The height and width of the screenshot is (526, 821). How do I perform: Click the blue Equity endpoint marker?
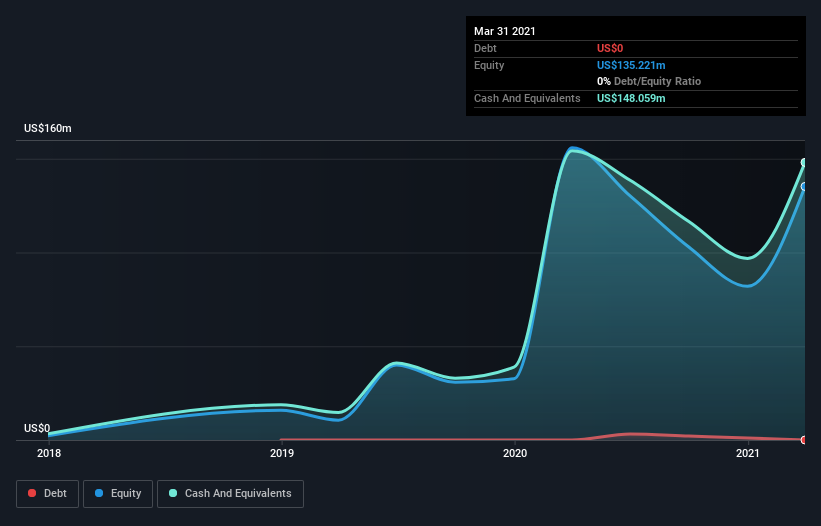coord(804,186)
